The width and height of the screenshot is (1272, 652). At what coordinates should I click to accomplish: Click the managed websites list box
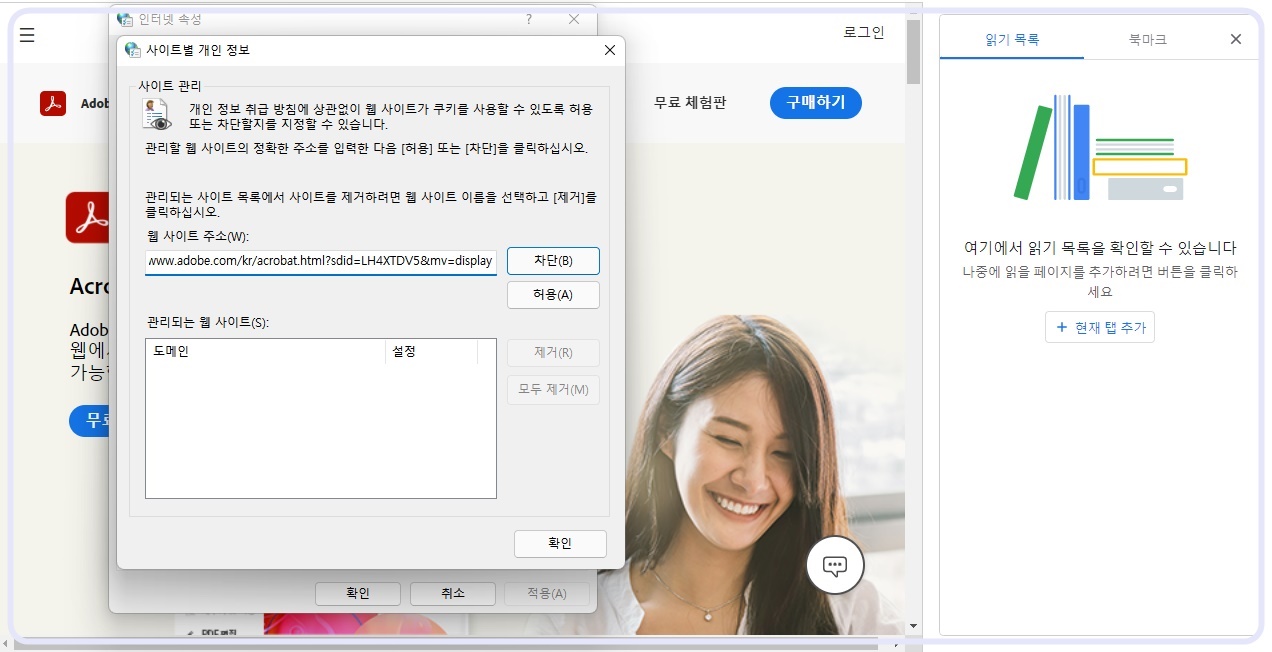click(x=321, y=418)
